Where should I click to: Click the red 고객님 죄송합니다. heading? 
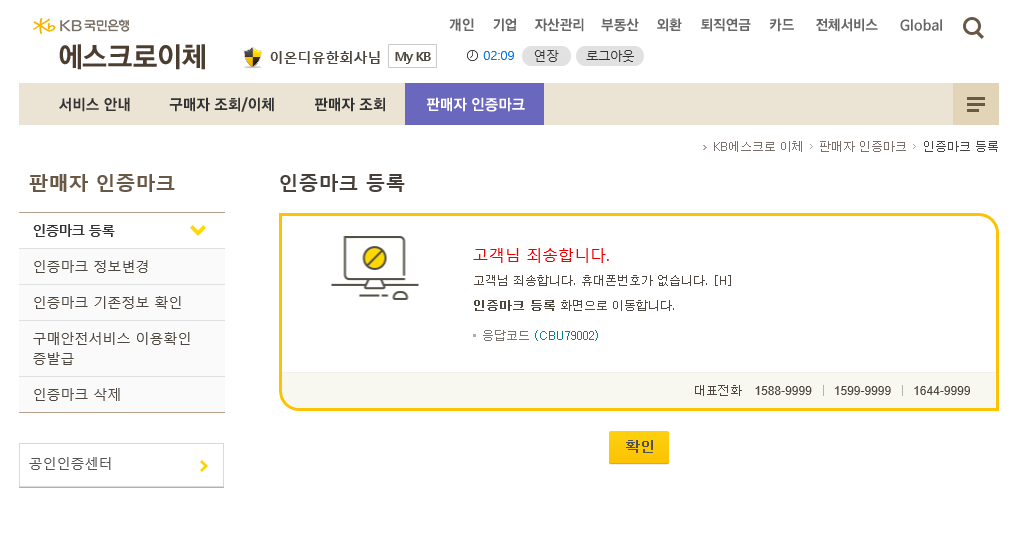(x=541, y=255)
